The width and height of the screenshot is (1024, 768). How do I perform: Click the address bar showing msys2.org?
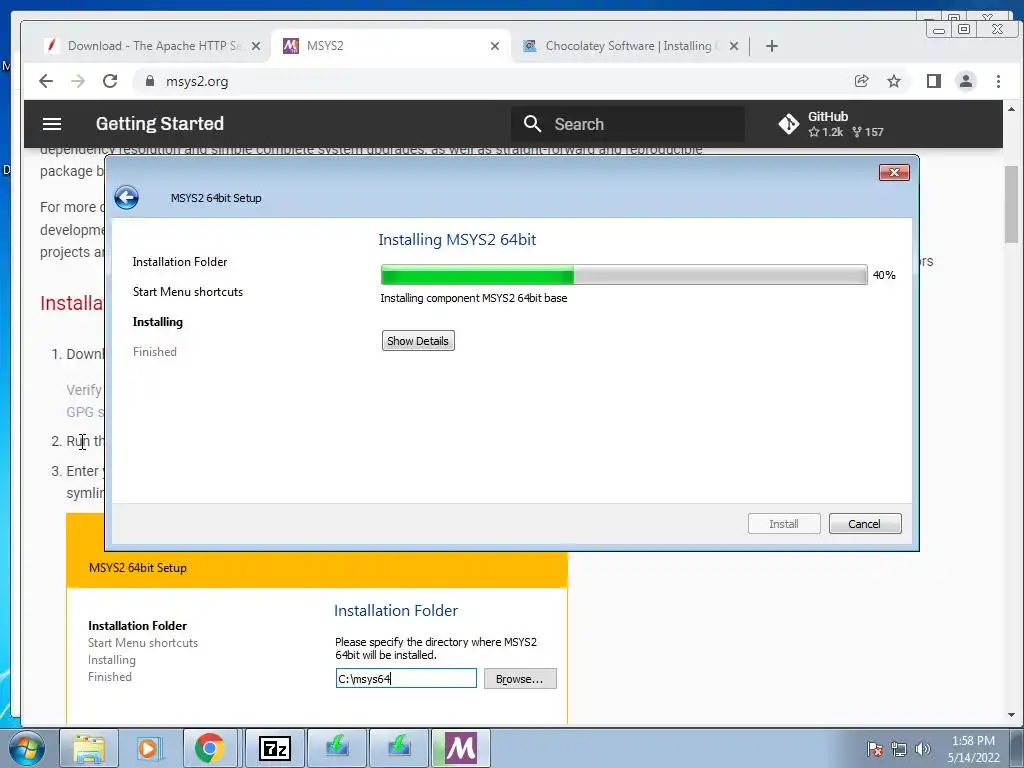click(x=490, y=81)
